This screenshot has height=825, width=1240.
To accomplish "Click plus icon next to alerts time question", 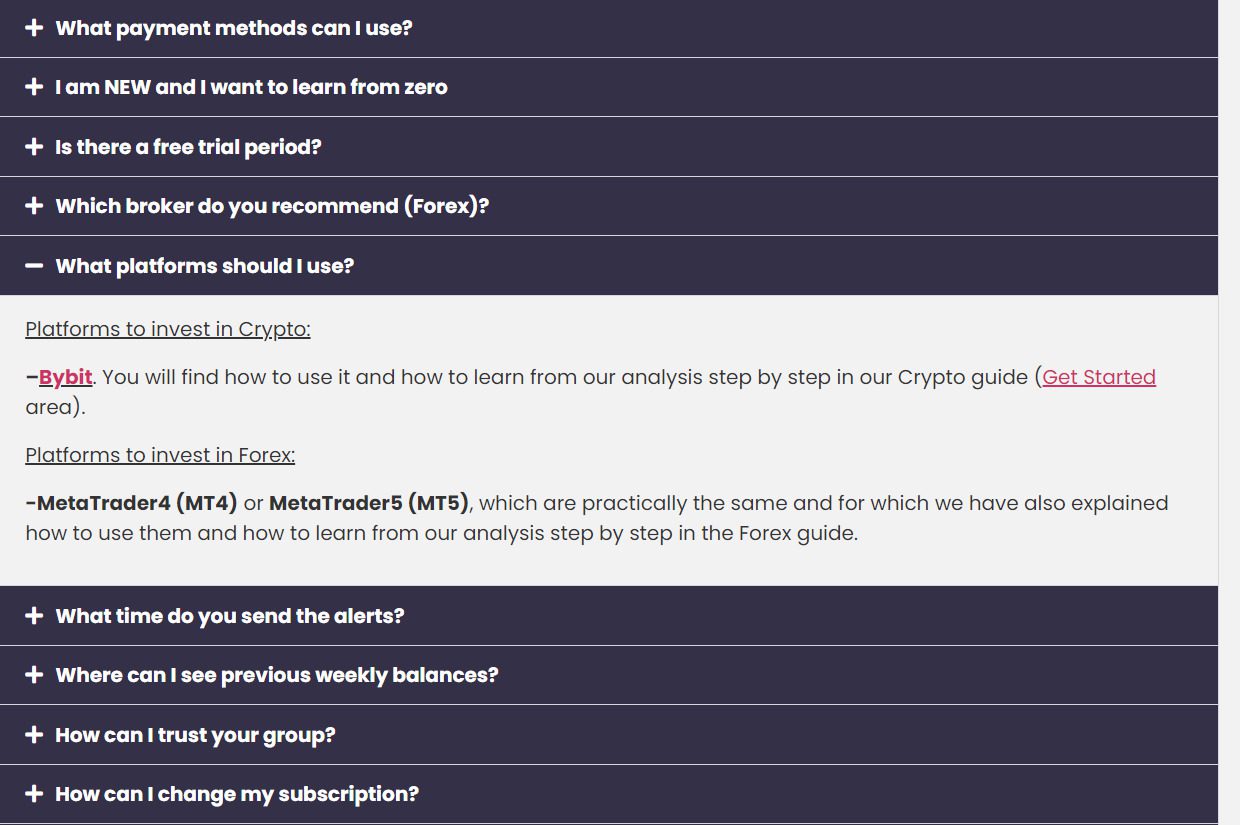I will (x=34, y=616).
